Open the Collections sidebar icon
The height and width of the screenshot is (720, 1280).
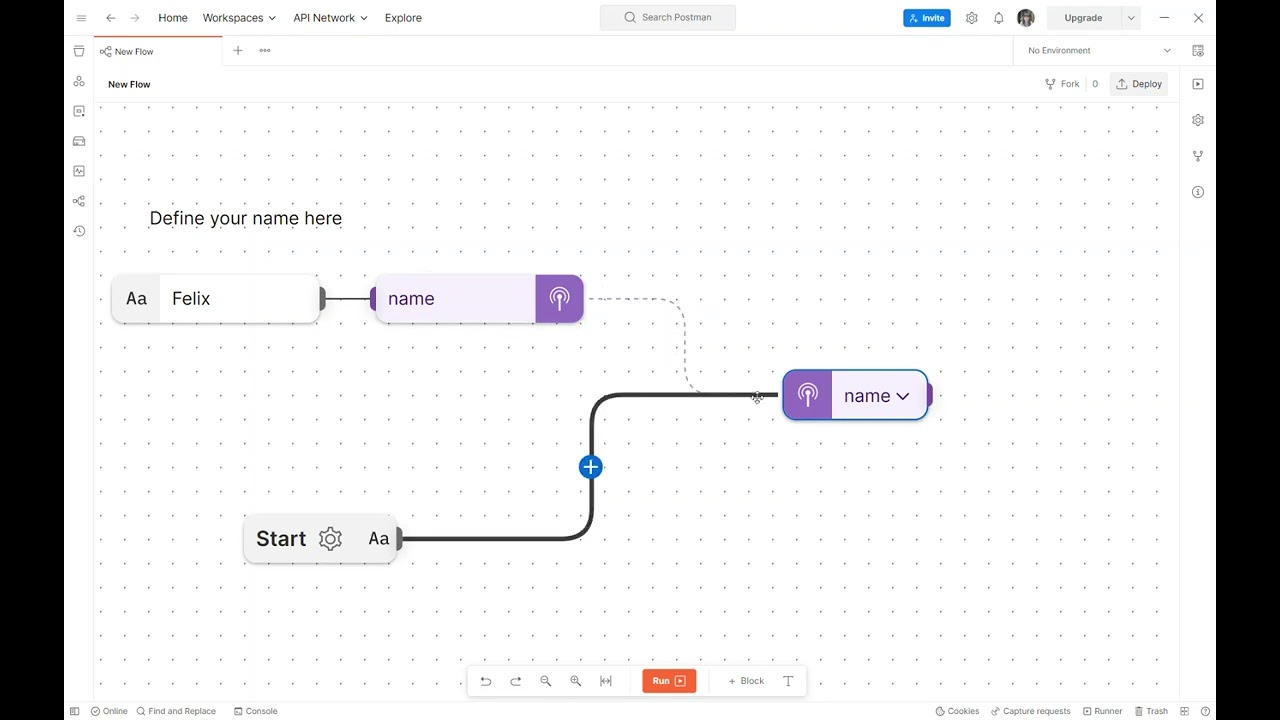point(79,51)
